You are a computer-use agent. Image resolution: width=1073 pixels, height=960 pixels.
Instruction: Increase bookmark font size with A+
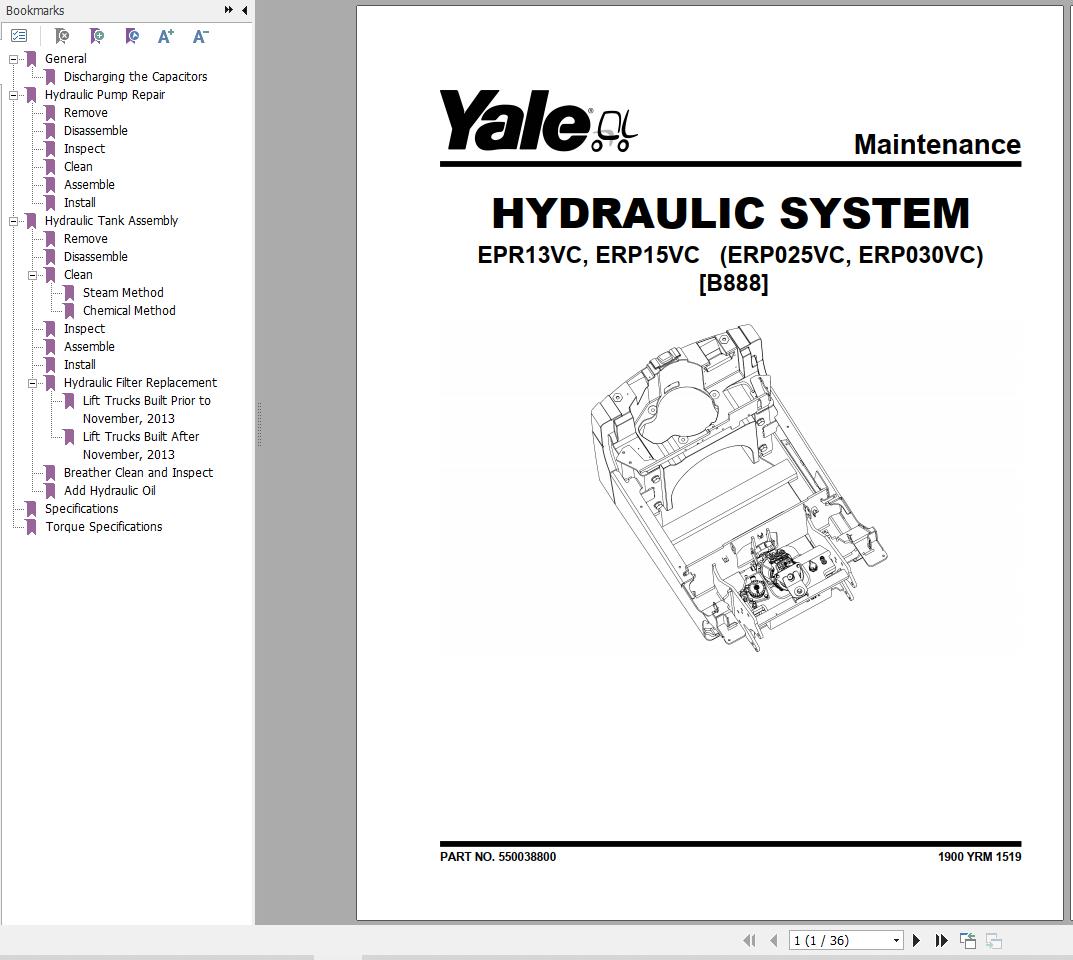point(166,36)
